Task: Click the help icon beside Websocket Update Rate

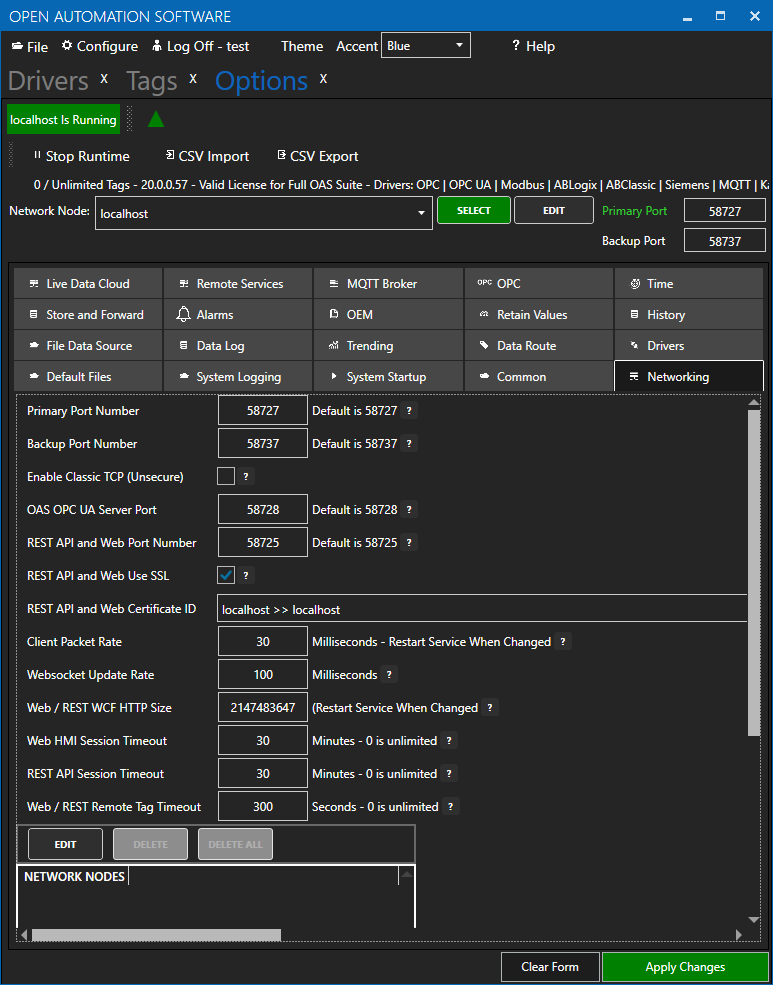Action: 389,675
